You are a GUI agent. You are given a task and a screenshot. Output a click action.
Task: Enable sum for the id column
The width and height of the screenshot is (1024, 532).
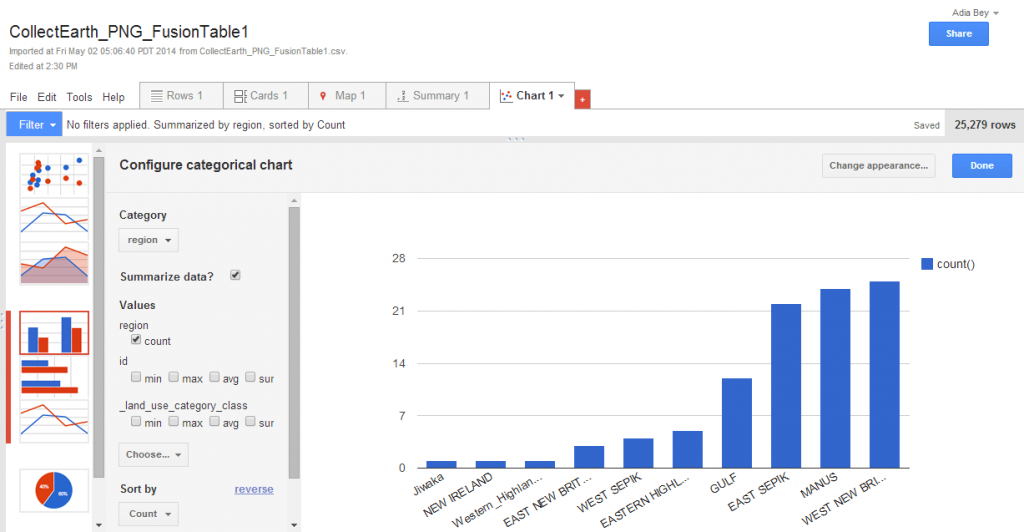pos(250,377)
